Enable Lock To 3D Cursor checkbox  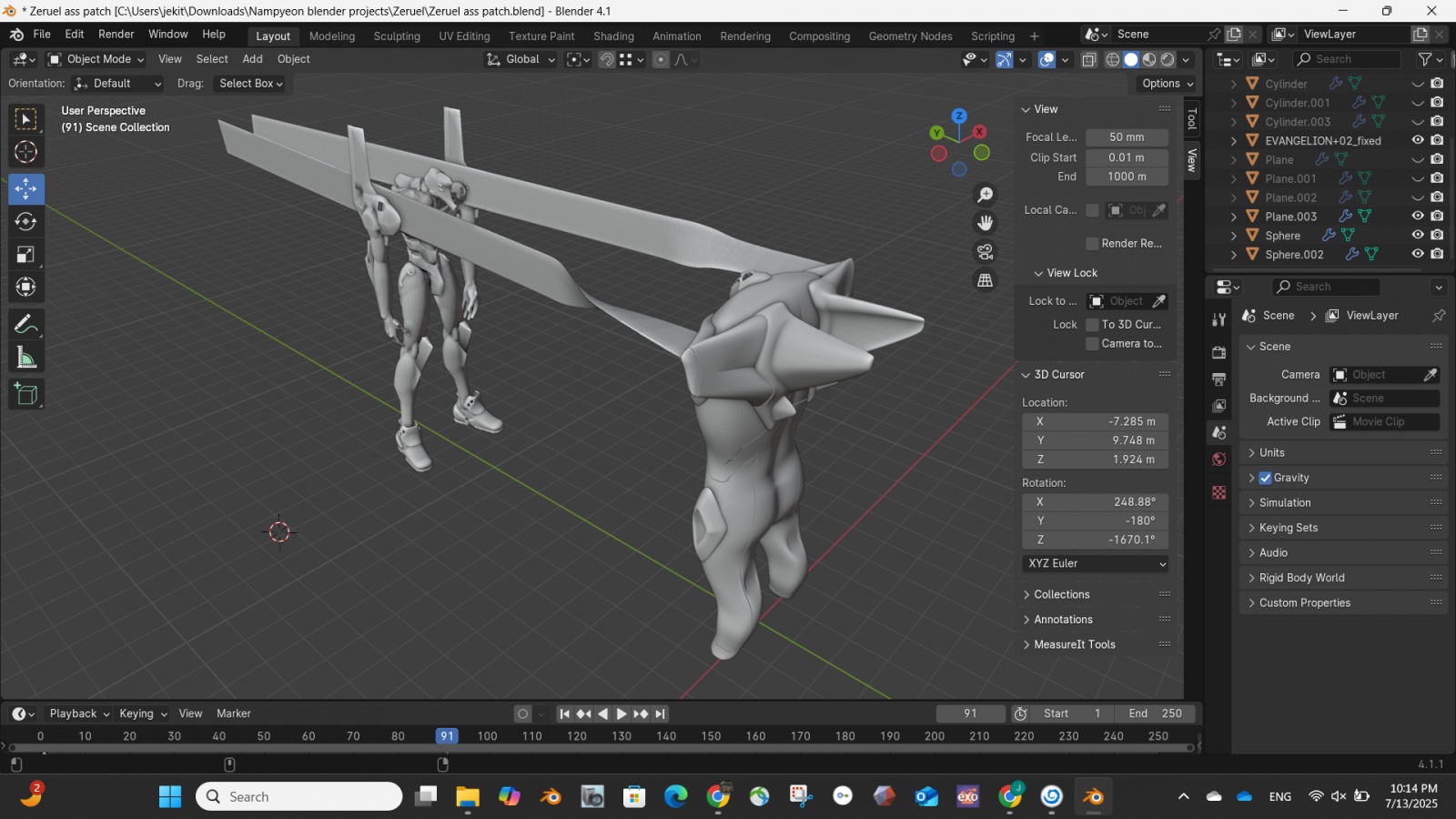click(x=1093, y=325)
